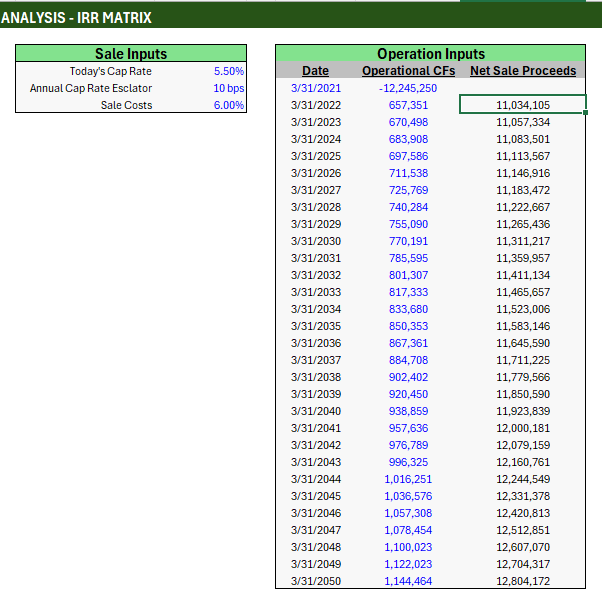Select net sale proceeds 11,923,839
The image size is (602, 606).
pos(523,411)
